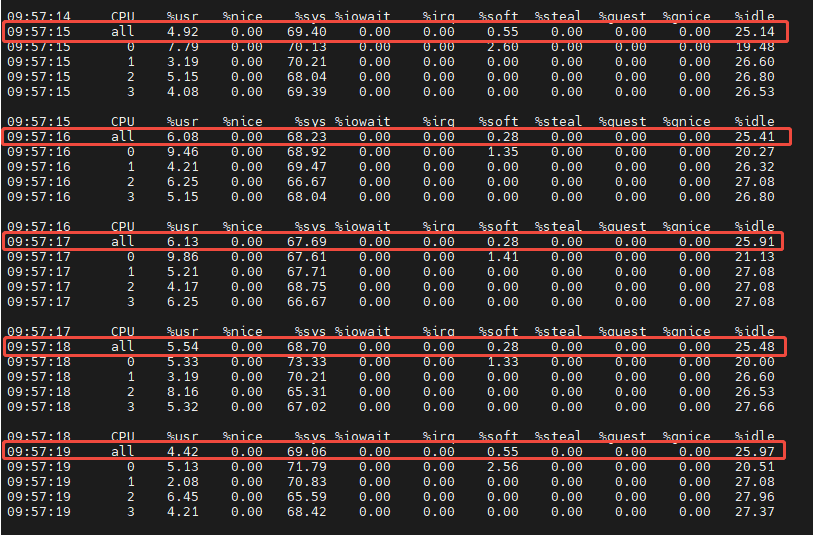Click the 69.40 %sys value at 09:57:15

pos(306,32)
